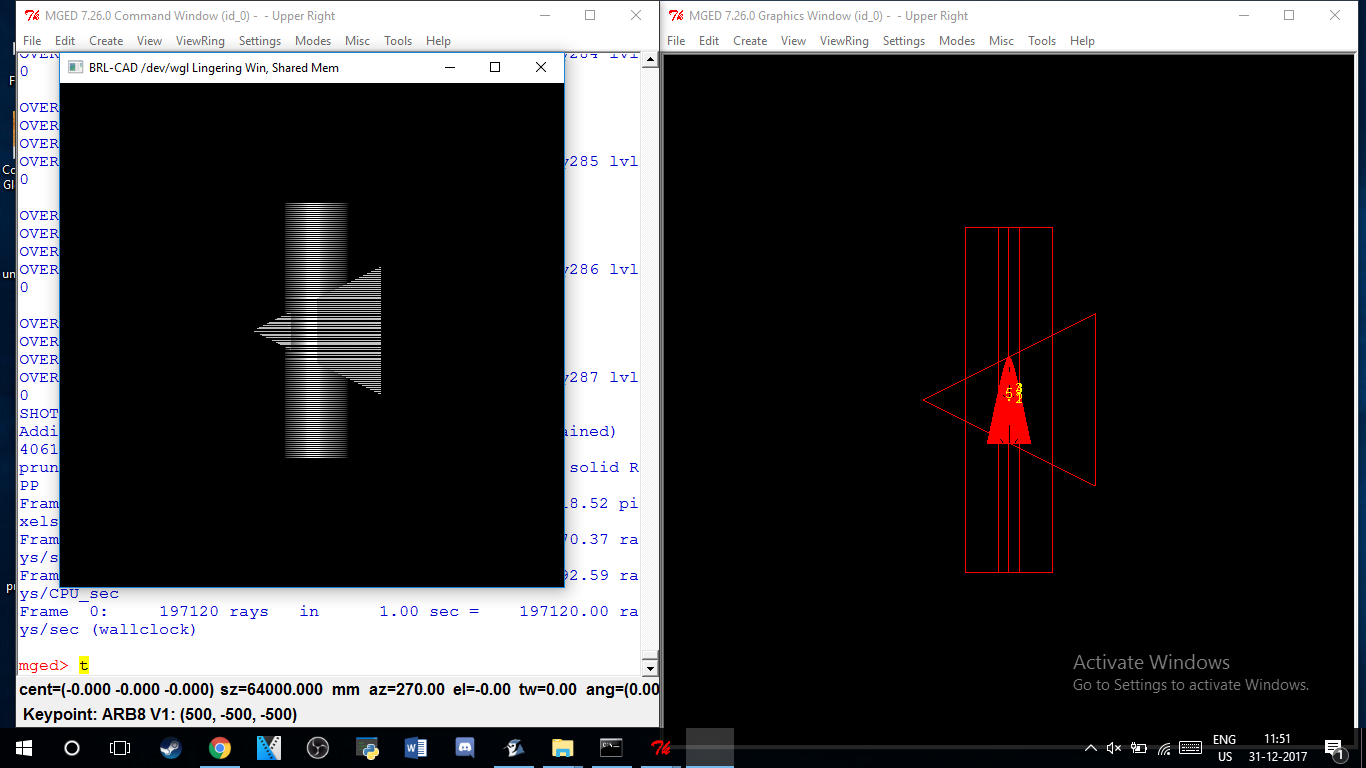Open the Windows Start menu
The width and height of the screenshot is (1366, 768).
click(24, 747)
